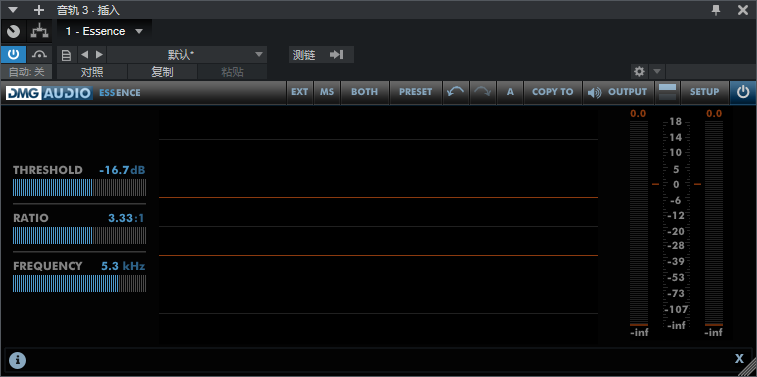Open the plugin window dropdown triangle menu
This screenshot has width=757, height=377.
[13, 10]
